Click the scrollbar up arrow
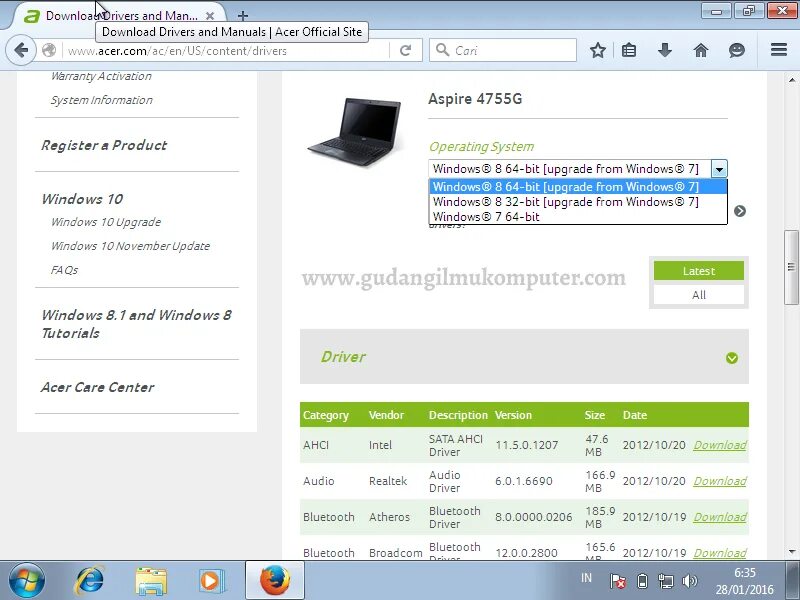 click(791, 80)
